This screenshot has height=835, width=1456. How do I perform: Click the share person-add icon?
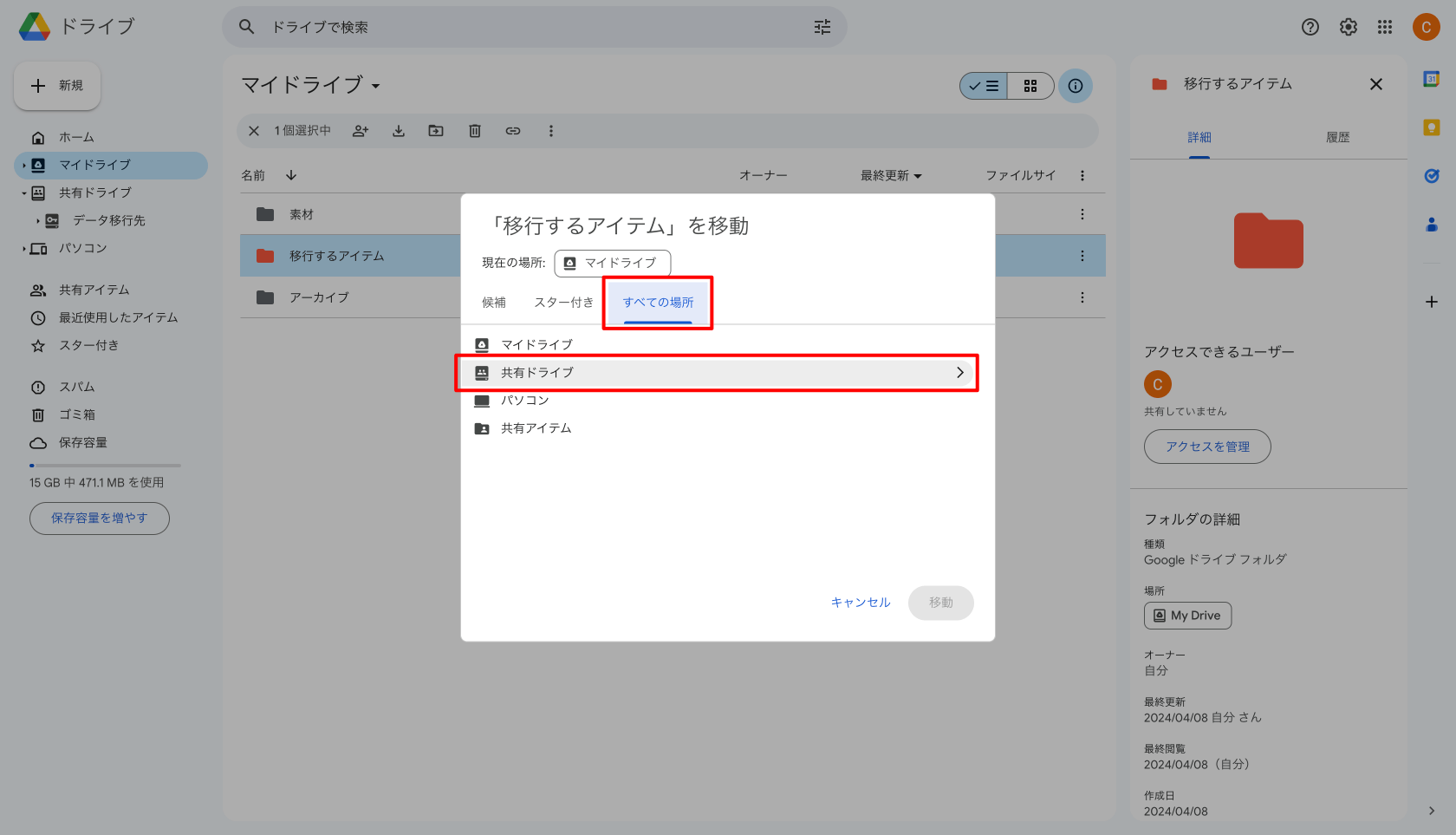coord(361,131)
